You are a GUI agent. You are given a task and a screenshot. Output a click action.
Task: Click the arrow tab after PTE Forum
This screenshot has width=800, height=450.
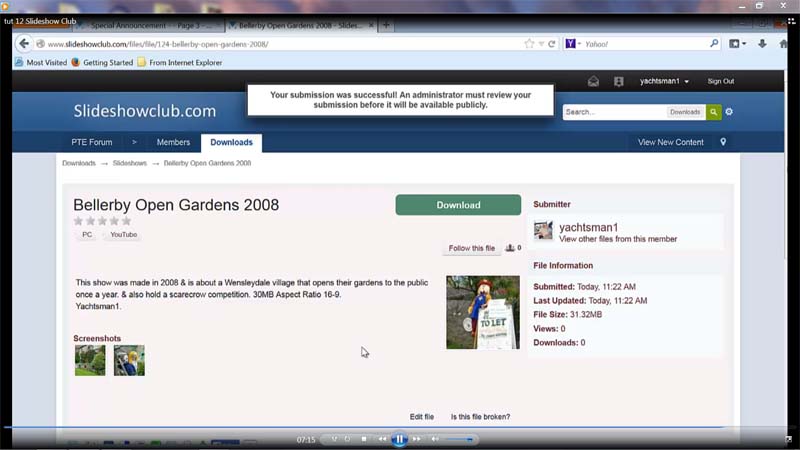pos(134,142)
